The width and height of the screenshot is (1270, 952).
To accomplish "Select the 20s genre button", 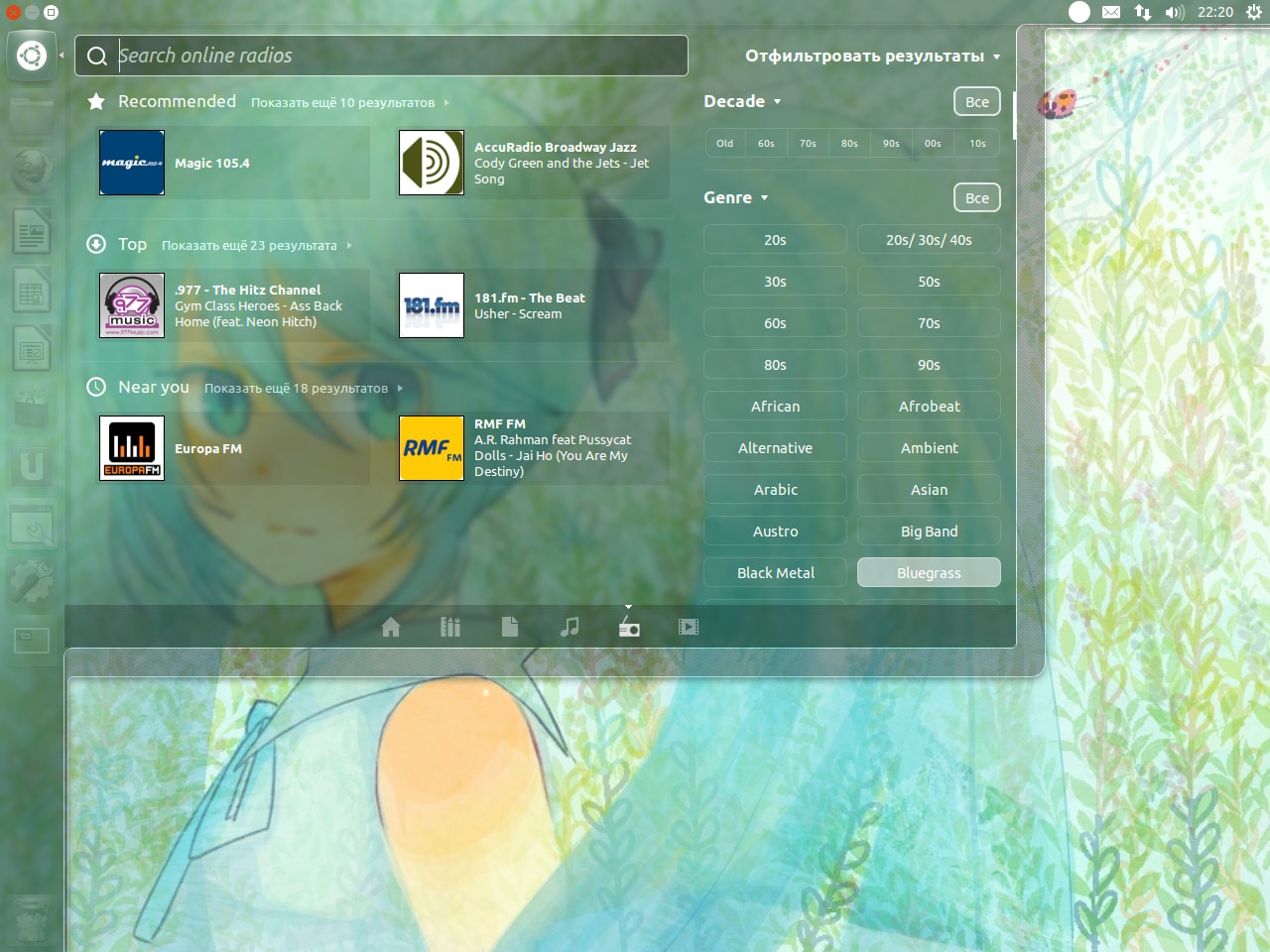I will (776, 239).
